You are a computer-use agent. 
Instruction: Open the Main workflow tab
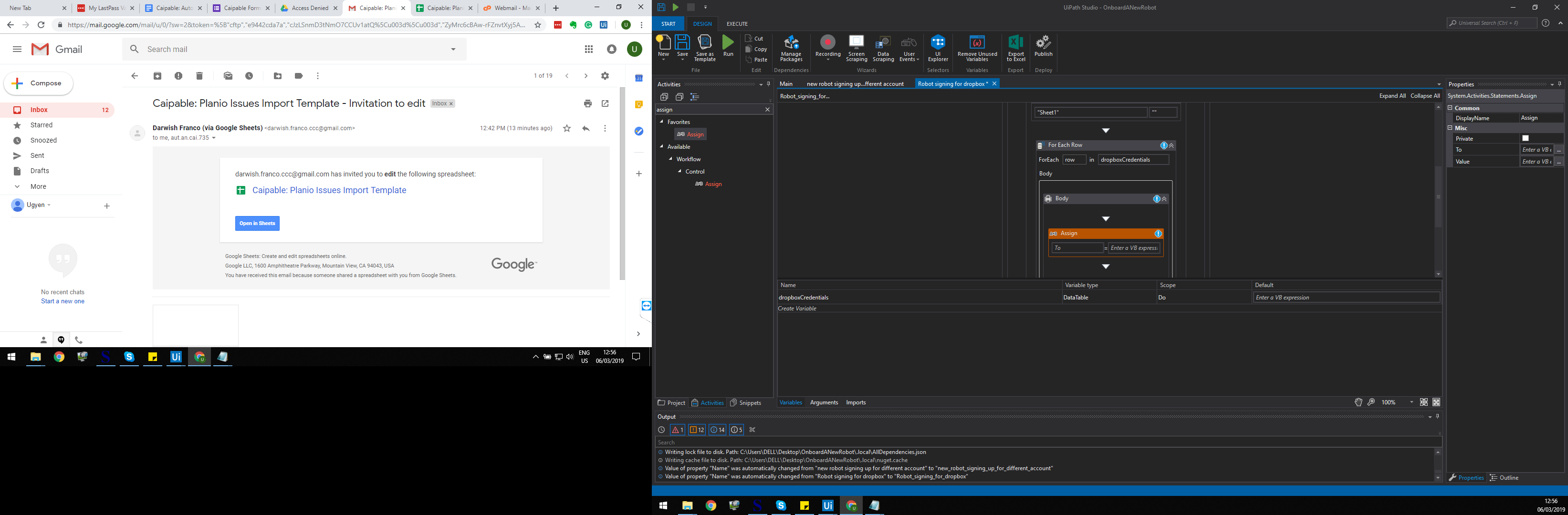coord(786,84)
